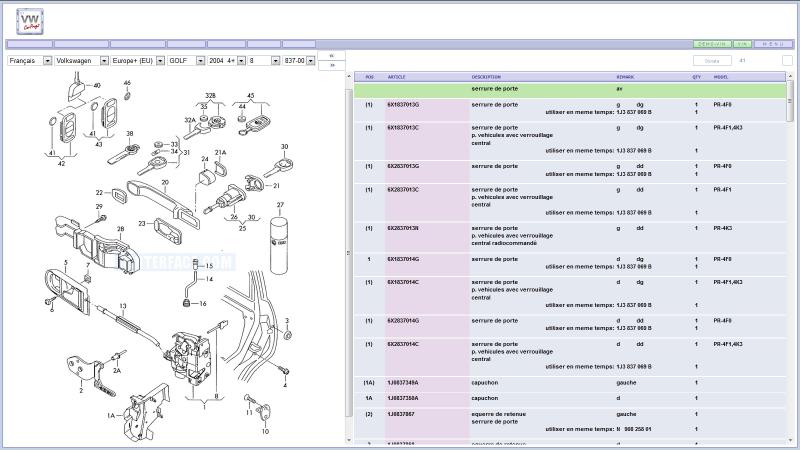Click cable part 13 in diagram
The image size is (800, 450).
click(x=130, y=327)
